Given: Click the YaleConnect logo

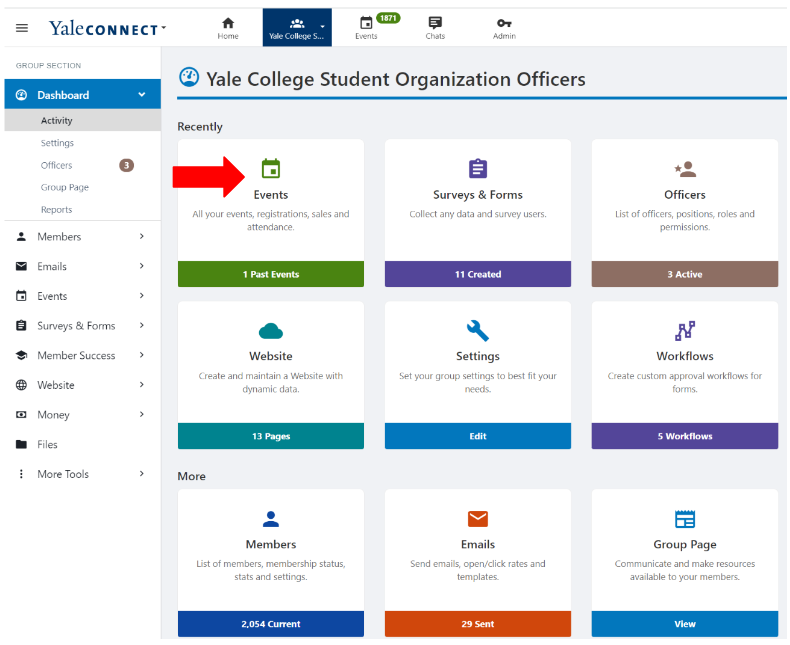Looking at the screenshot, I should pos(103,28).
